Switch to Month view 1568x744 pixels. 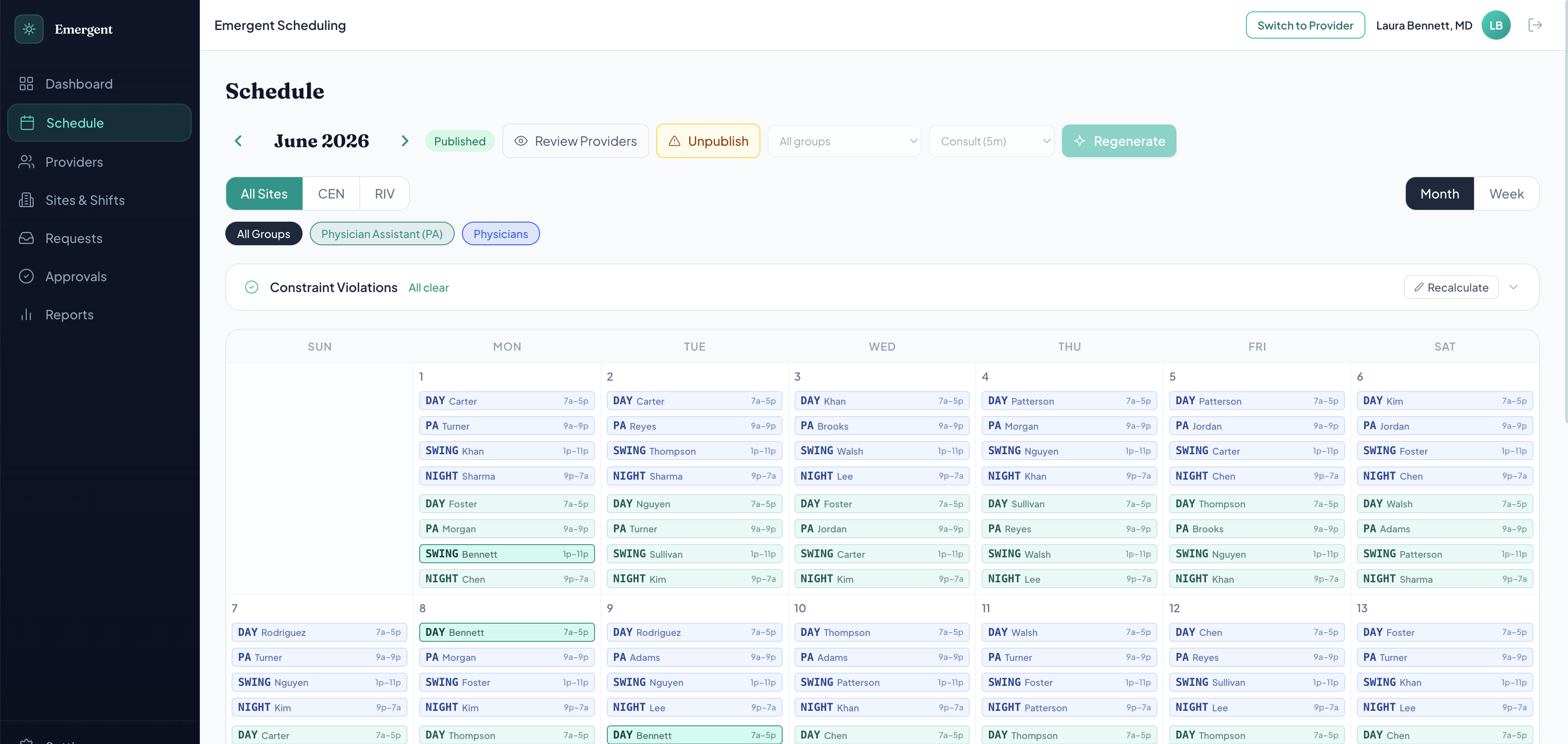pos(1439,193)
